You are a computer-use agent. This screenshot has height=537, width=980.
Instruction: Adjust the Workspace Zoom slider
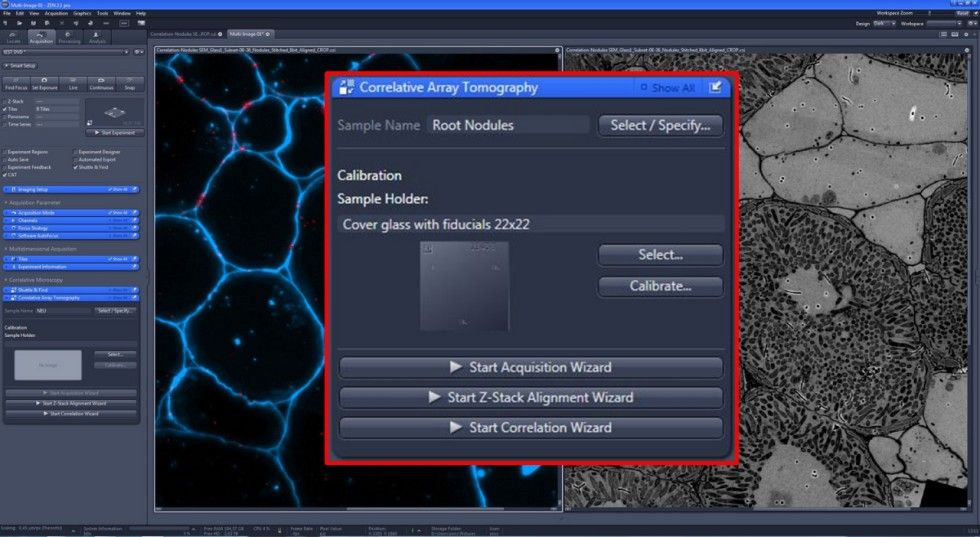(929, 13)
